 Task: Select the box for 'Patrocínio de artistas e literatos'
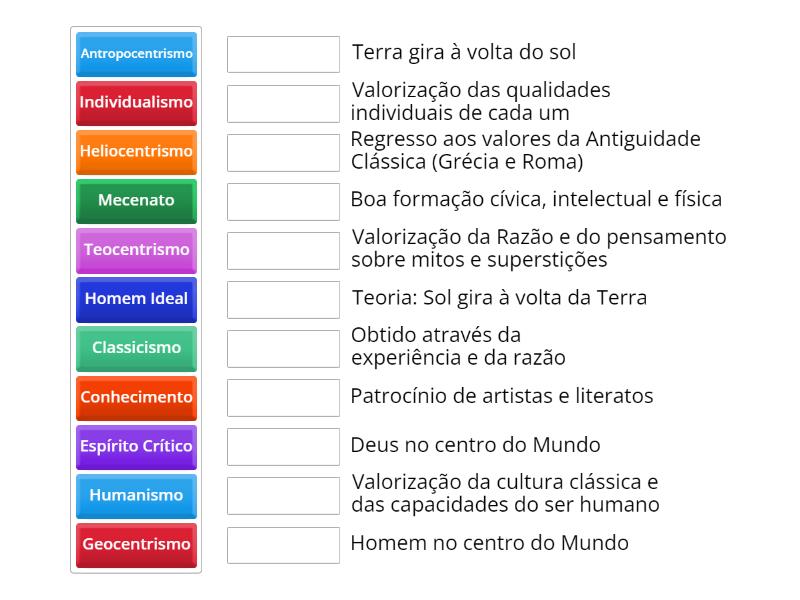coord(283,397)
